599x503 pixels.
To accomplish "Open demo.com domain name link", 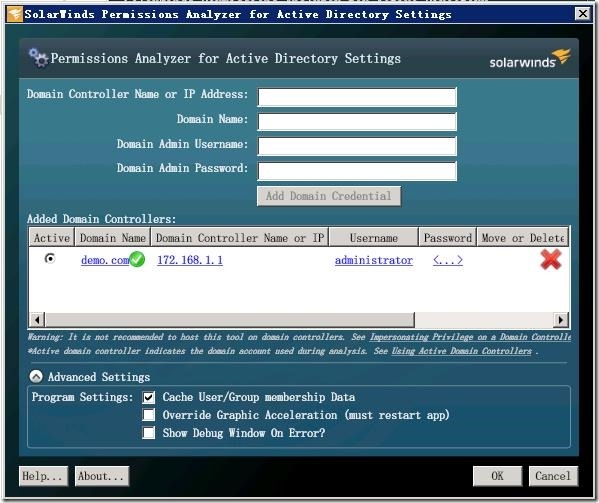I will (x=105, y=260).
